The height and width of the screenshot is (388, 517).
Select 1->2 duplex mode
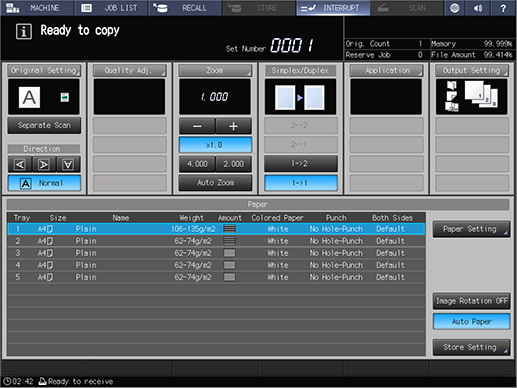pos(301,163)
